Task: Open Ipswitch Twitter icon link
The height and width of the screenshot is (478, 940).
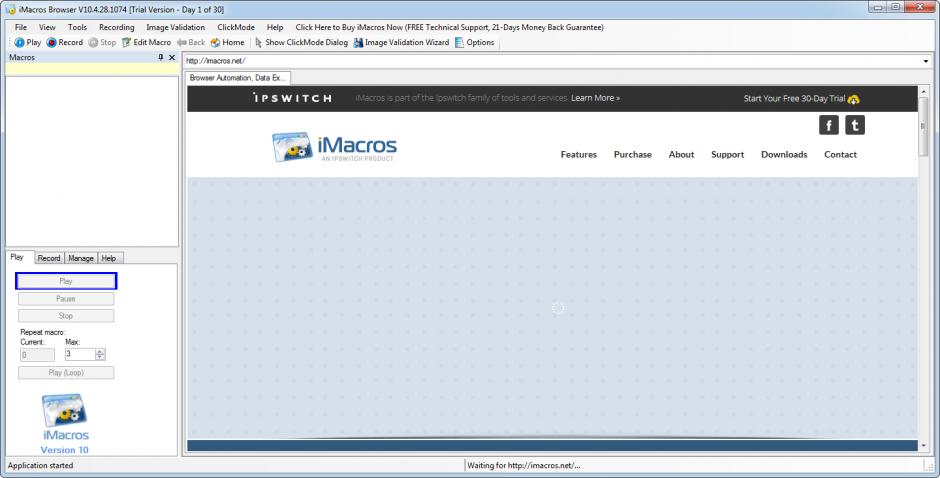Action: 855,125
